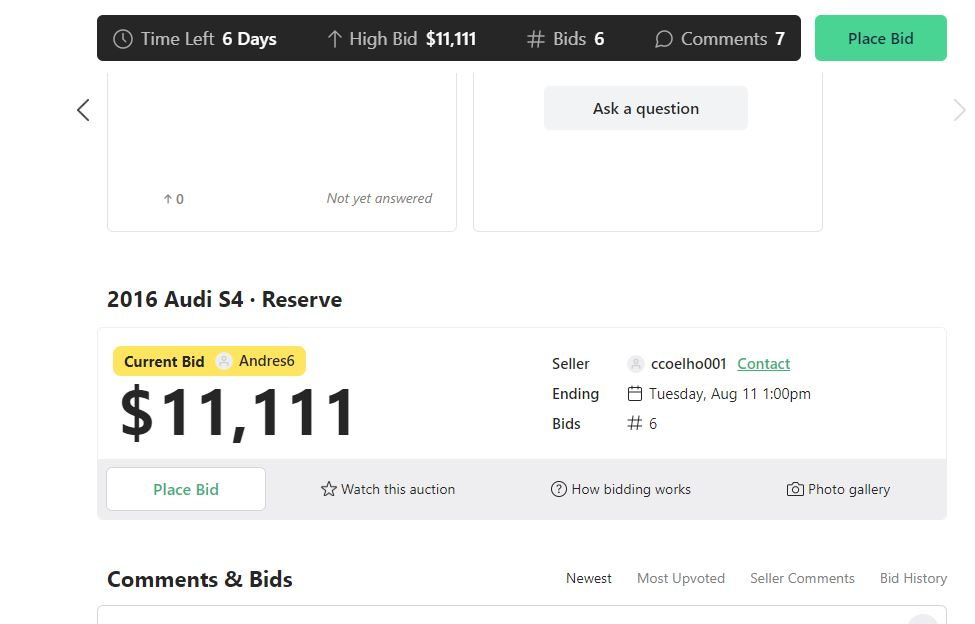Click seller ccoelho001 avatar icon
The height and width of the screenshot is (624, 975).
pyautogui.click(x=635, y=364)
